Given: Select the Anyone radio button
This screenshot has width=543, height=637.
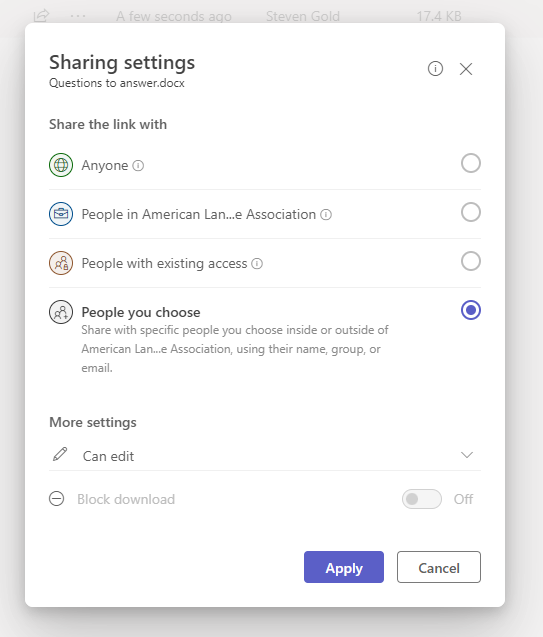Looking at the screenshot, I should [x=471, y=163].
